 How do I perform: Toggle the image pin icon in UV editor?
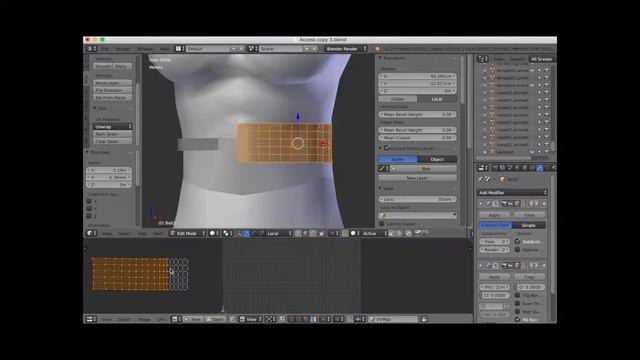[232, 319]
